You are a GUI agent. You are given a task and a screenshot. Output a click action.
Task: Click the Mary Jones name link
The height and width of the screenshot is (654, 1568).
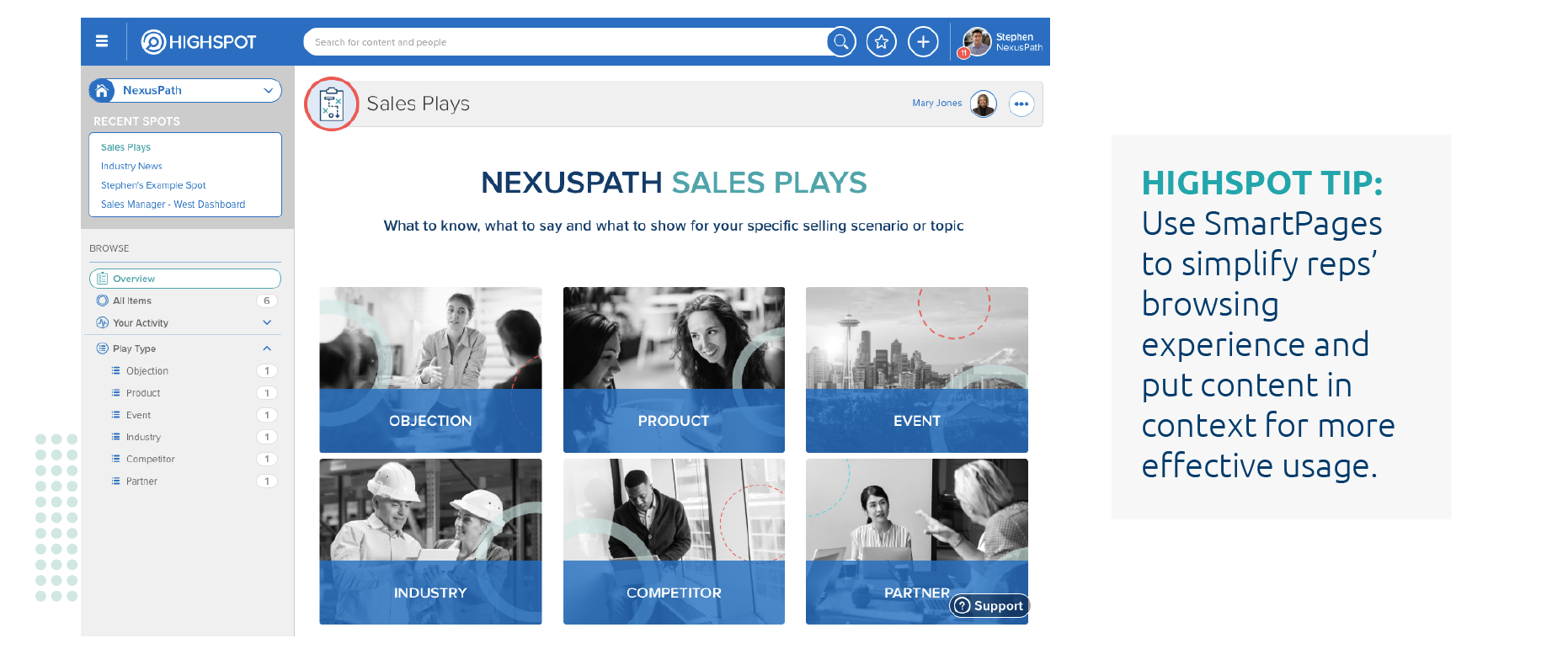coord(936,104)
